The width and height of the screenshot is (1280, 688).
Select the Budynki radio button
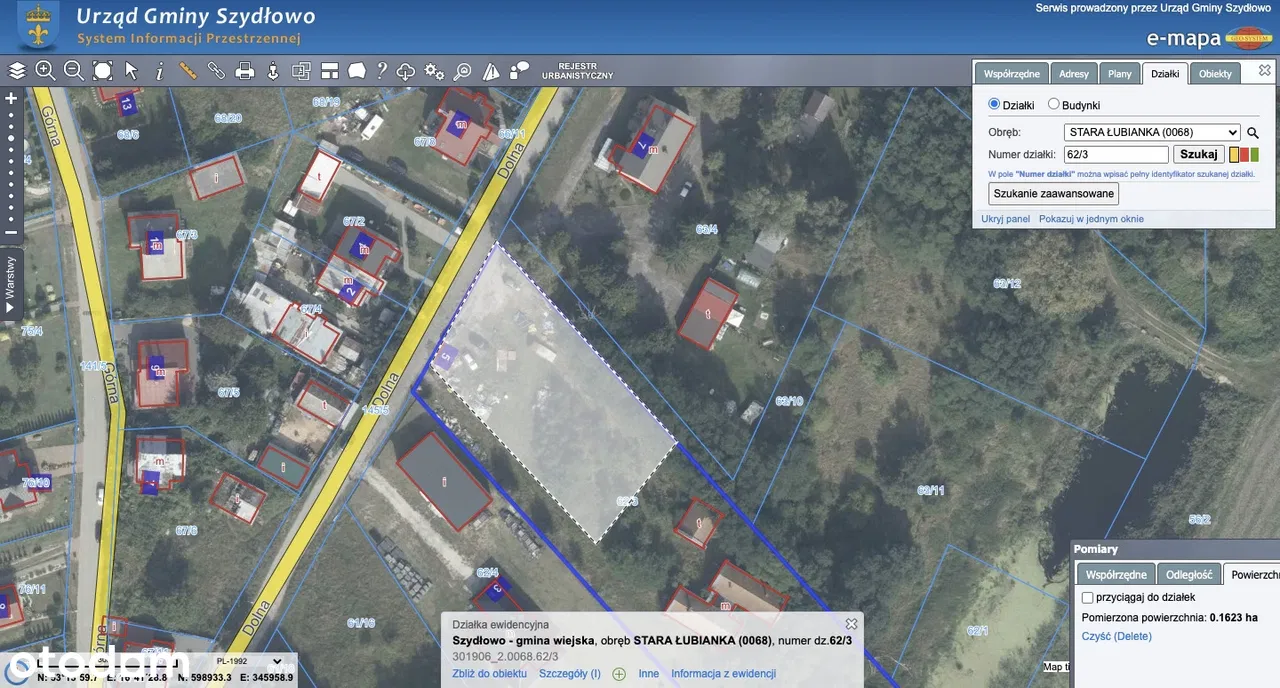[1054, 105]
